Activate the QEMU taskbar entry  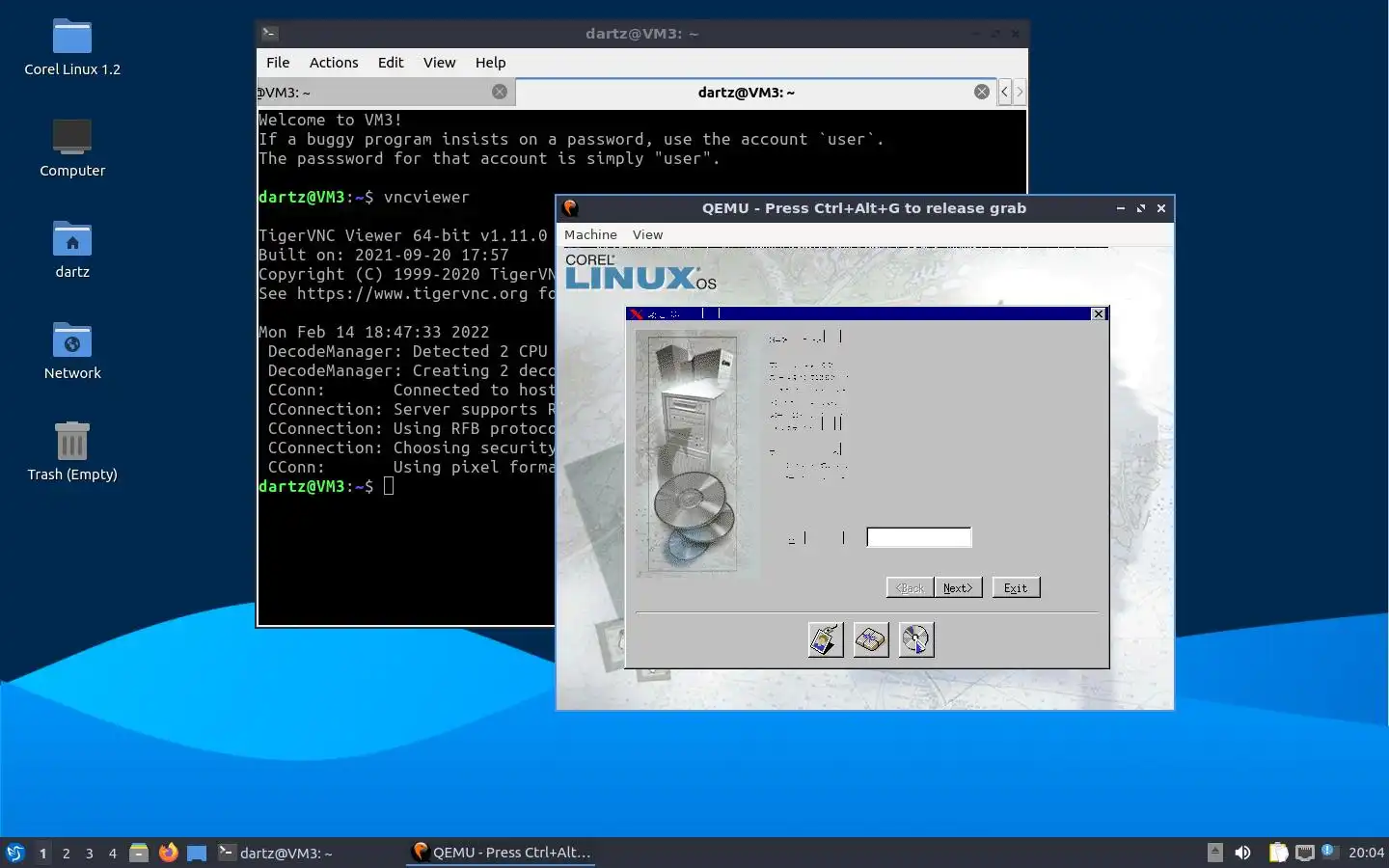[x=502, y=853]
